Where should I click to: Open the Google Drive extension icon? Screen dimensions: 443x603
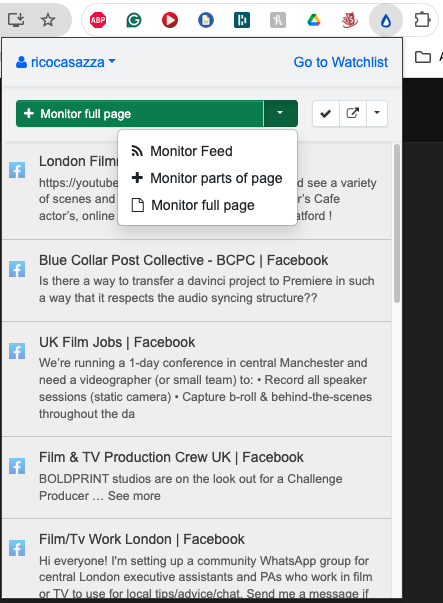click(314, 20)
